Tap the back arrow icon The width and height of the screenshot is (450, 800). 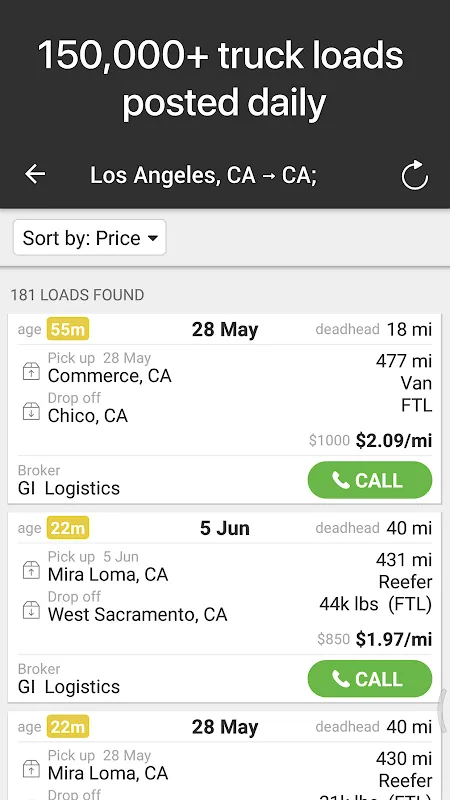[35, 174]
